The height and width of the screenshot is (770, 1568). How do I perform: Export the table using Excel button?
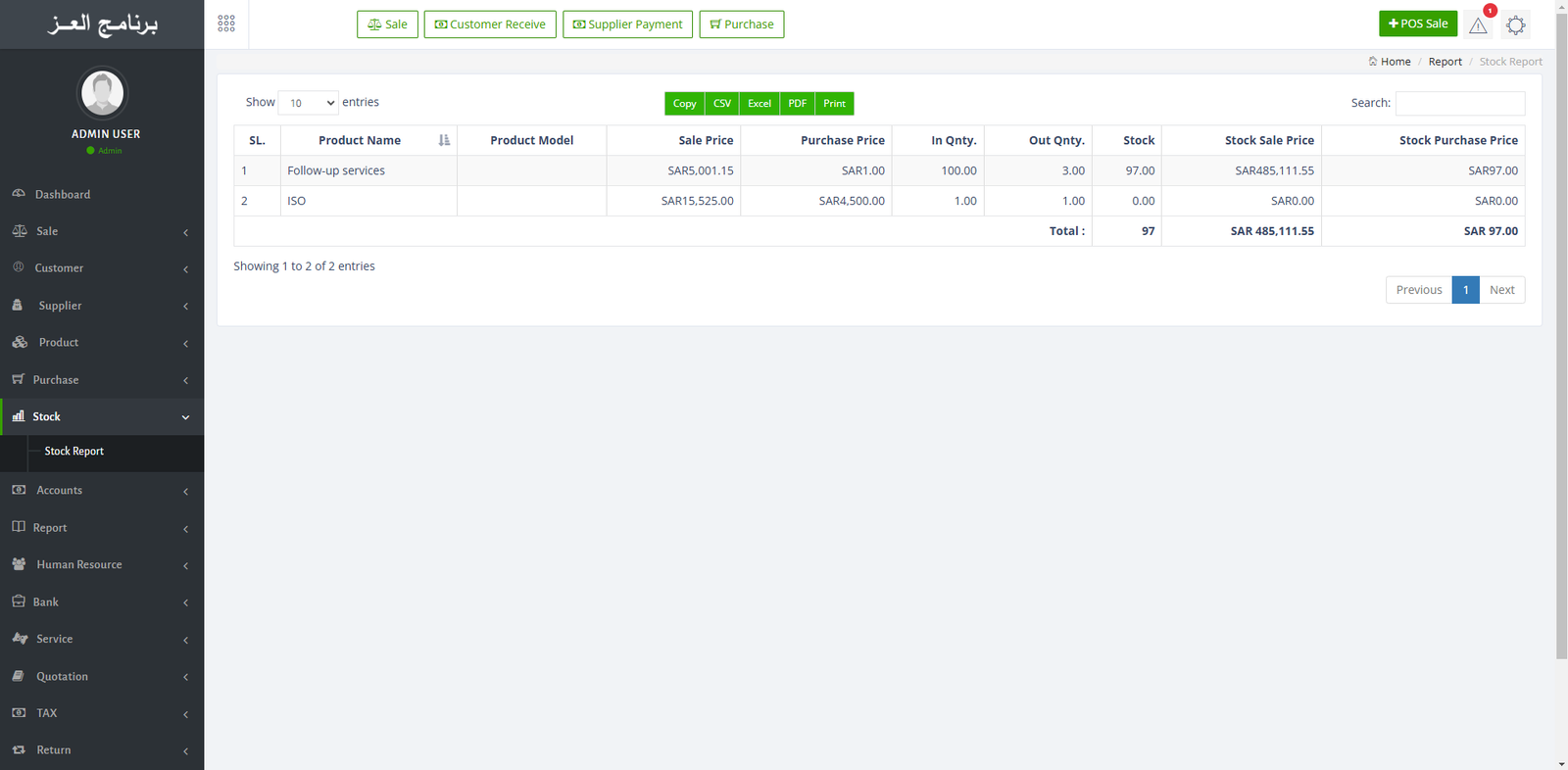click(x=759, y=104)
